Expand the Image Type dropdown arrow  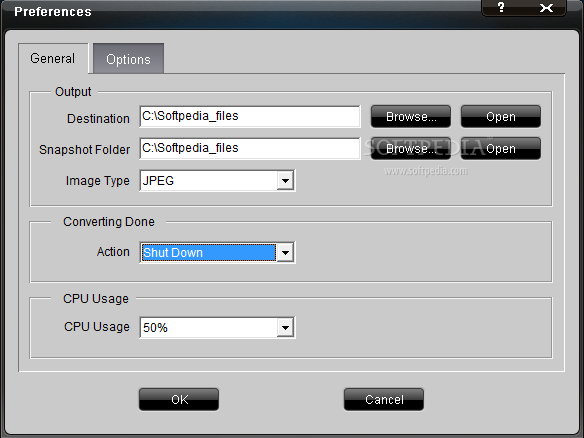[285, 181]
